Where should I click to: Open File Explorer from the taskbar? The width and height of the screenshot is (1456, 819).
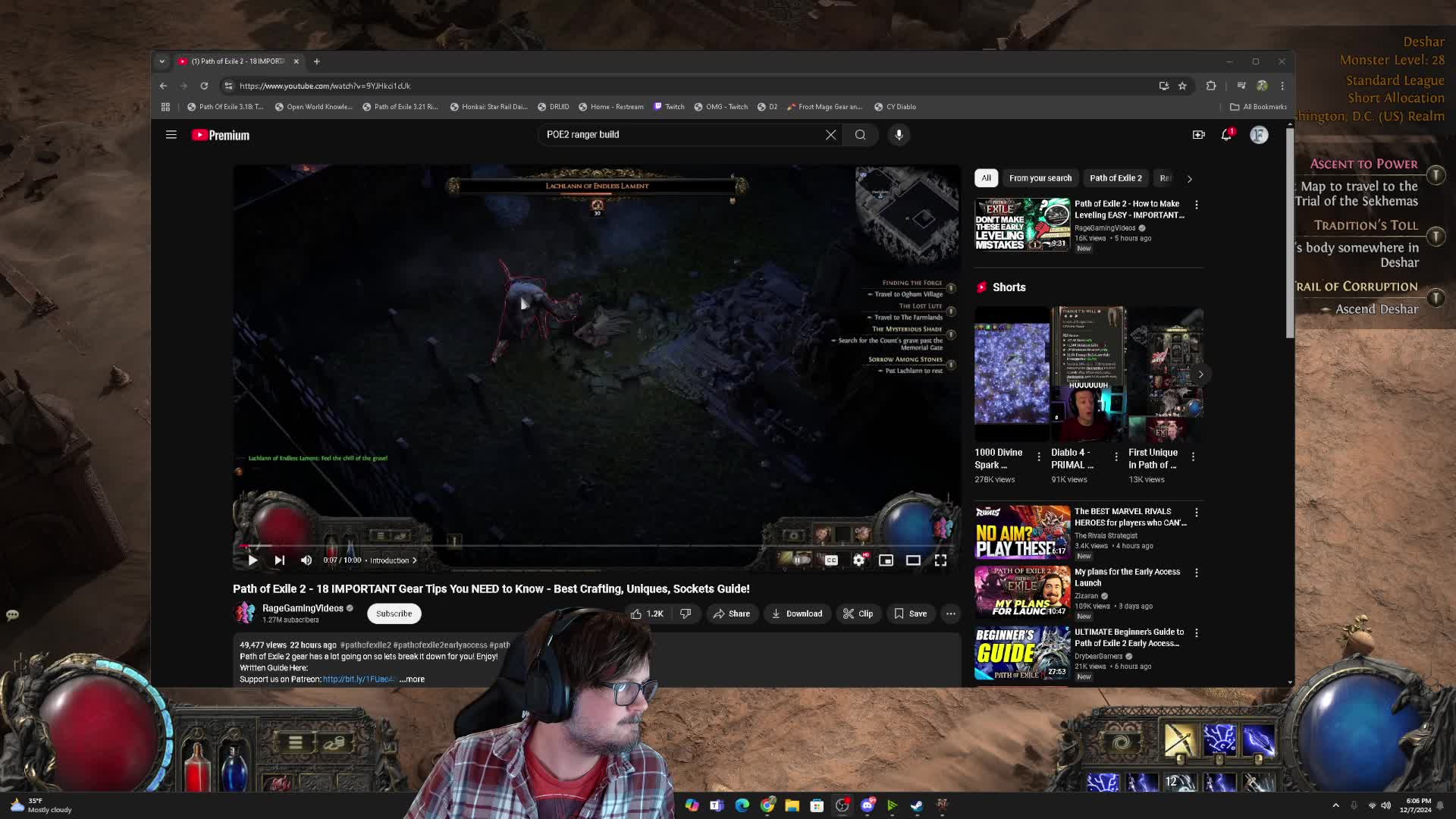tap(792, 805)
